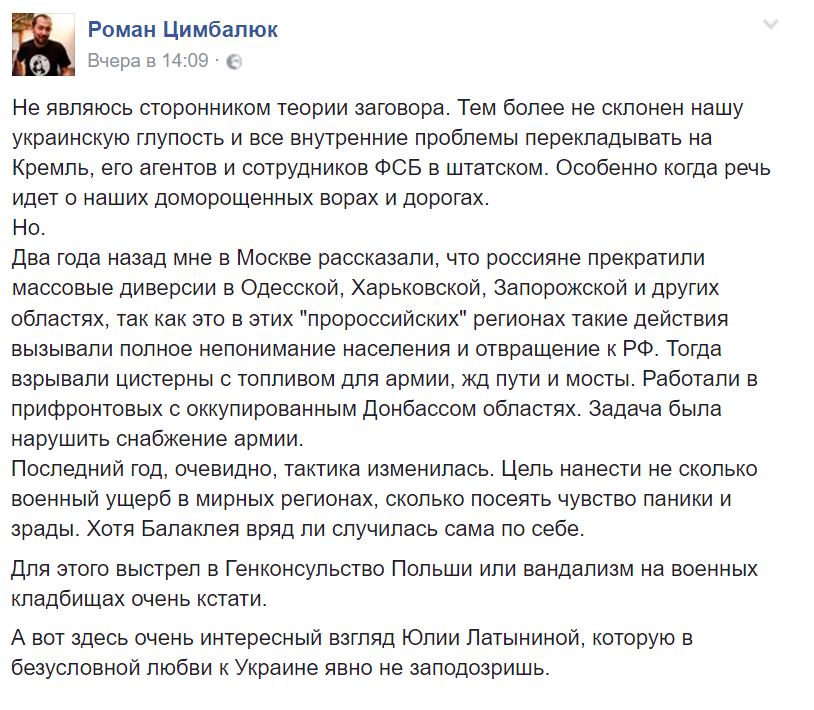814x710 pixels.
Task: Click the standalone line 'Но.'
Action: coord(29,228)
